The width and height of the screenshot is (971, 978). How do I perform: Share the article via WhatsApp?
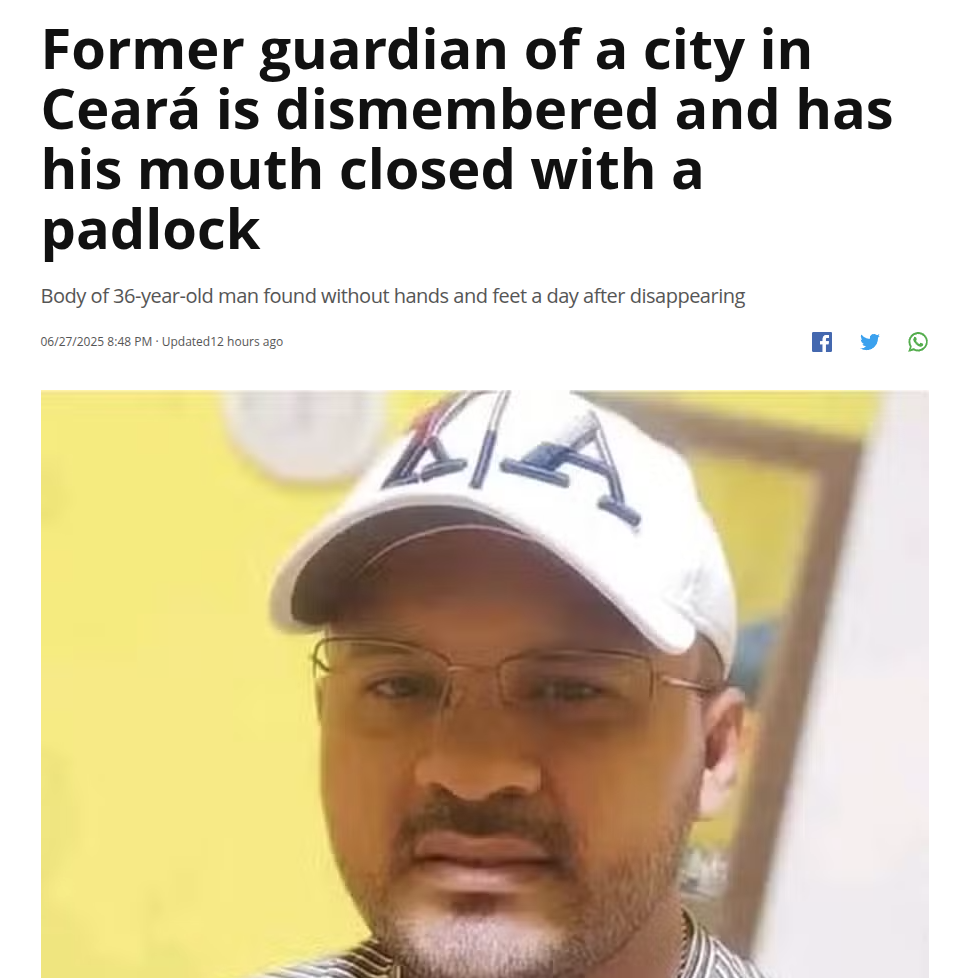[x=917, y=342]
